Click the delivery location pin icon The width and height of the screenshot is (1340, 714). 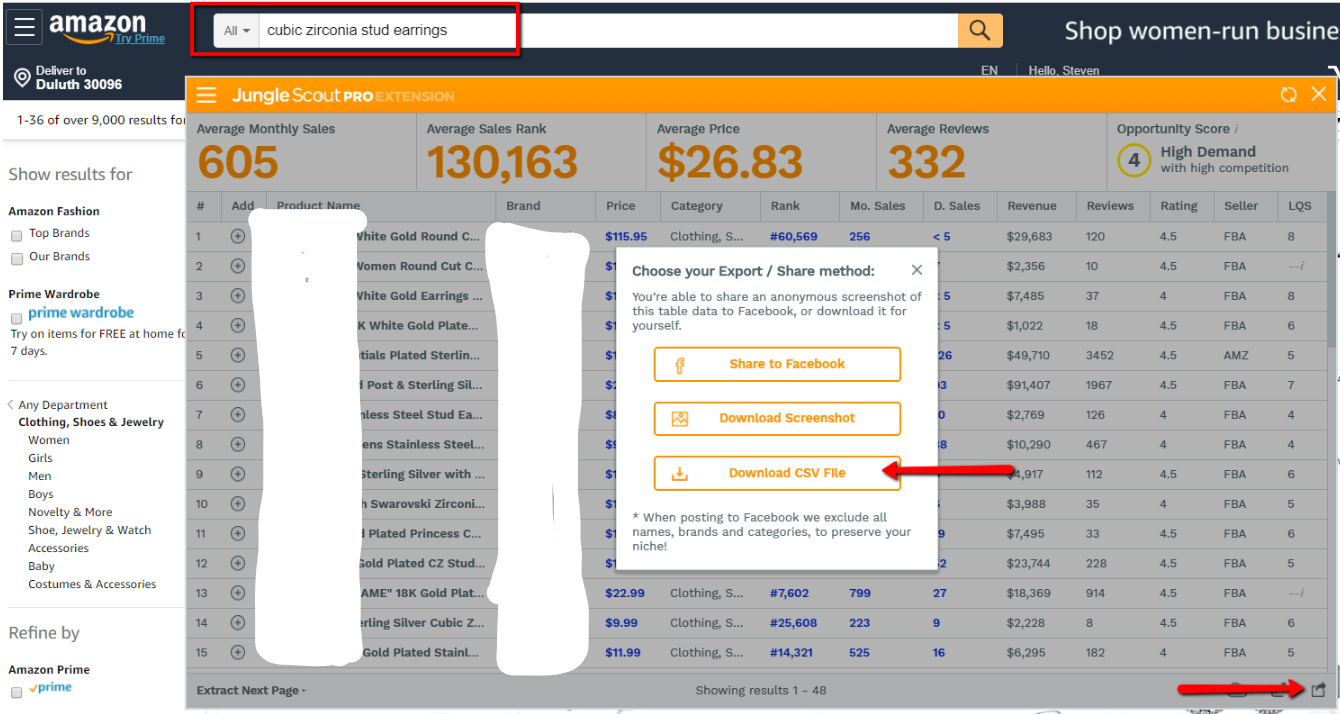pyautogui.click(x=22, y=78)
